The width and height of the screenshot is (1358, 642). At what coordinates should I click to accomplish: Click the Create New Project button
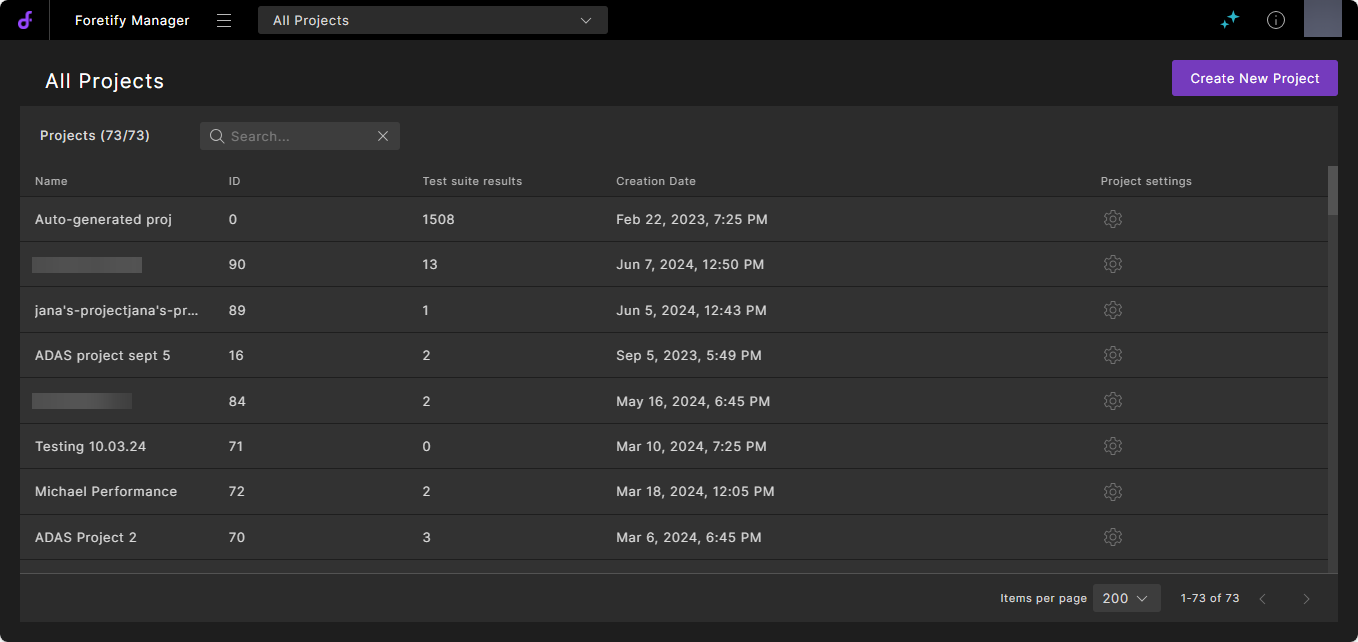click(1254, 78)
